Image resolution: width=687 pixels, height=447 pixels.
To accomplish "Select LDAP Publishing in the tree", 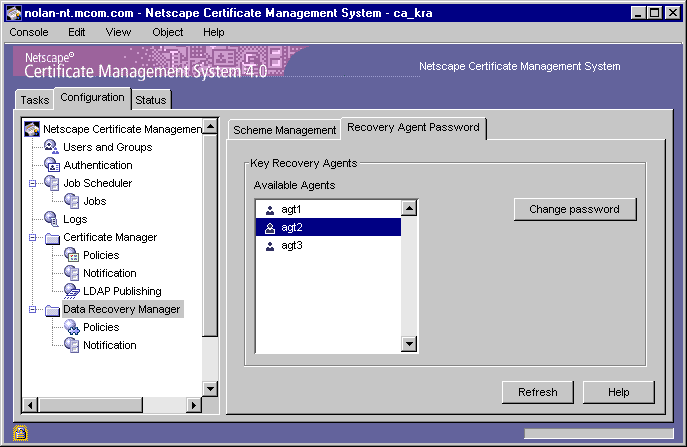I will coord(122,291).
